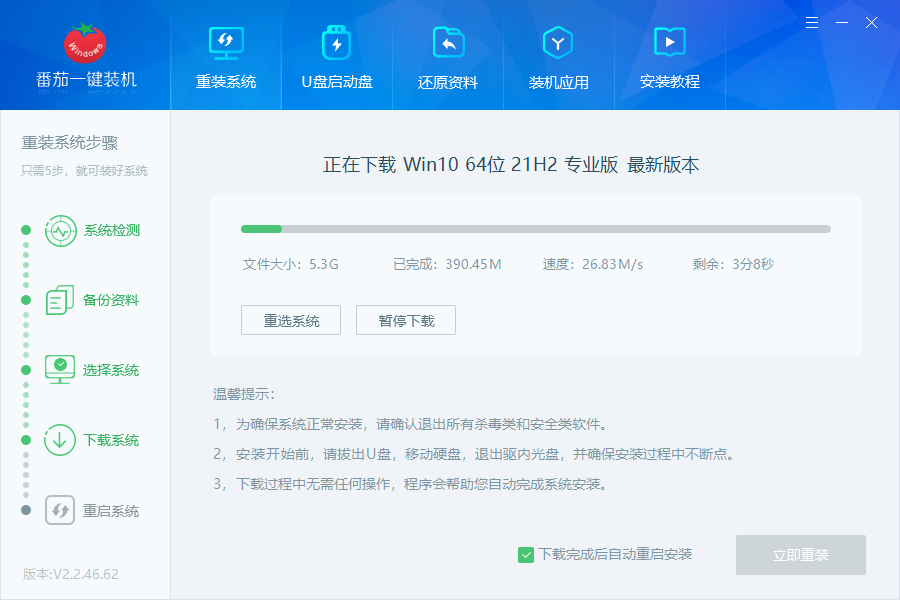The height and width of the screenshot is (600, 900).
Task: Click the 下载完成后自动重启安装 label text
Action: [x=615, y=554]
